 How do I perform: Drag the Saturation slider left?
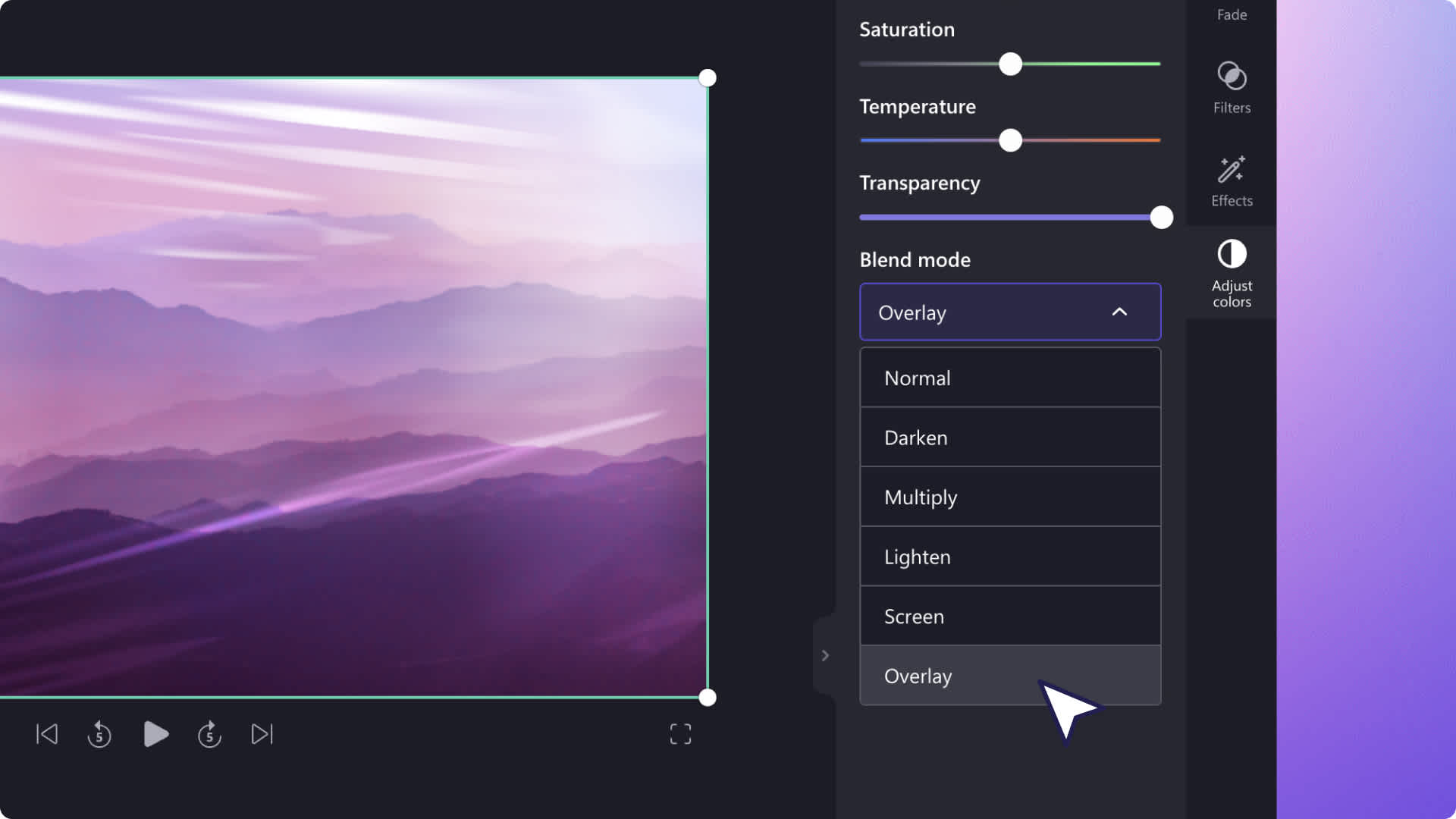[x=1007, y=64]
